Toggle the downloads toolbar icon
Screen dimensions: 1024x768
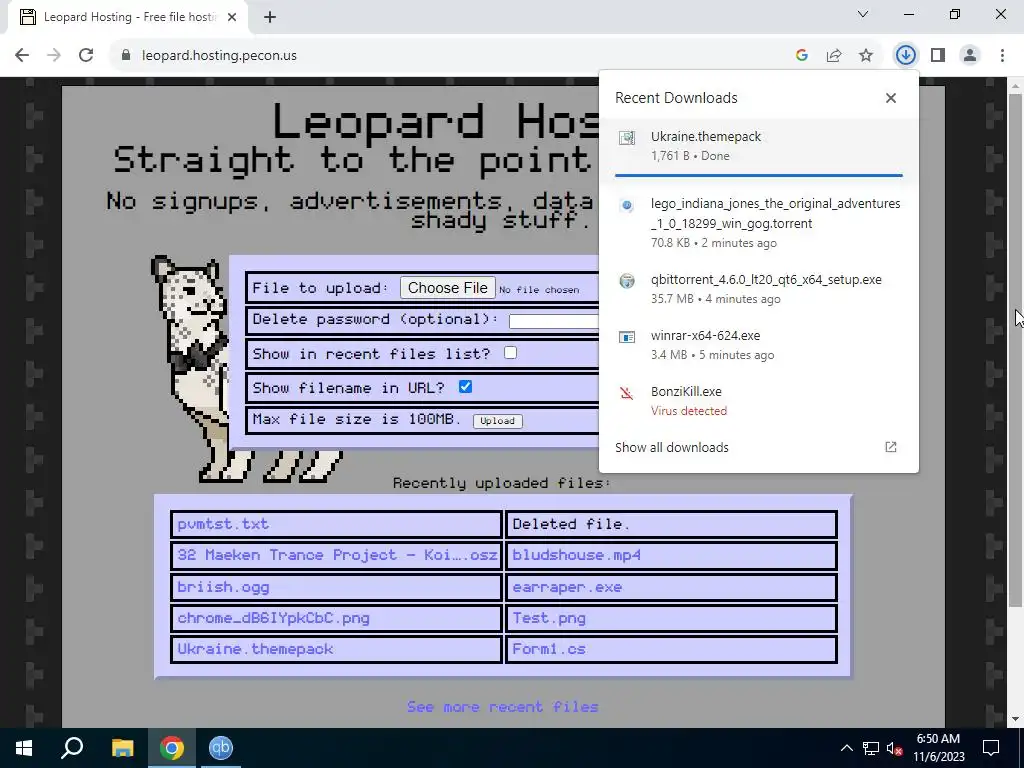[x=905, y=56]
